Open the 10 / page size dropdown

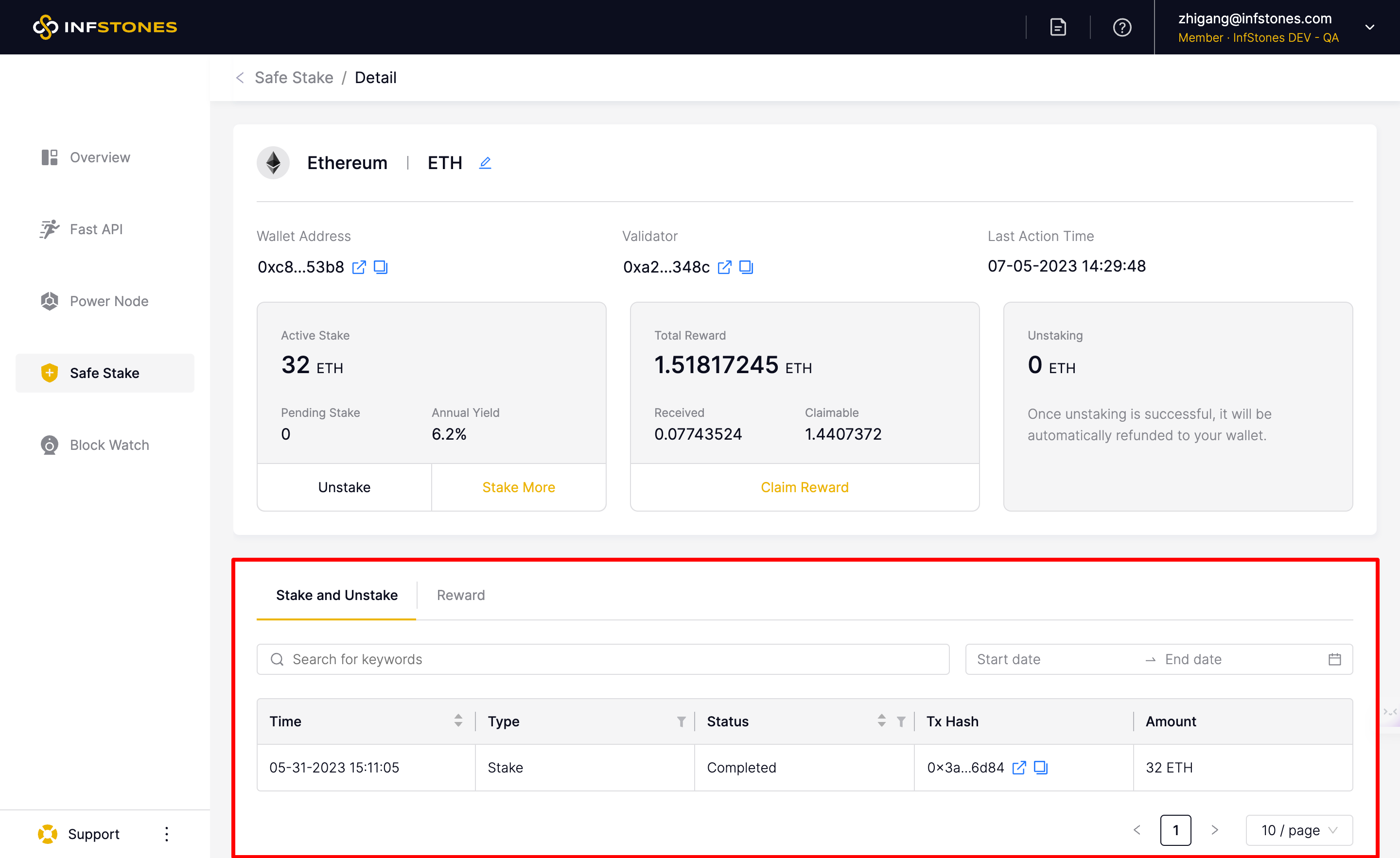click(x=1298, y=830)
